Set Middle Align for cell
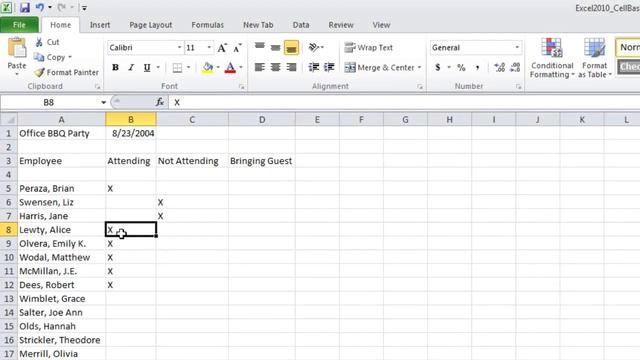Screen dimensions: 640x360 tap(276, 47)
